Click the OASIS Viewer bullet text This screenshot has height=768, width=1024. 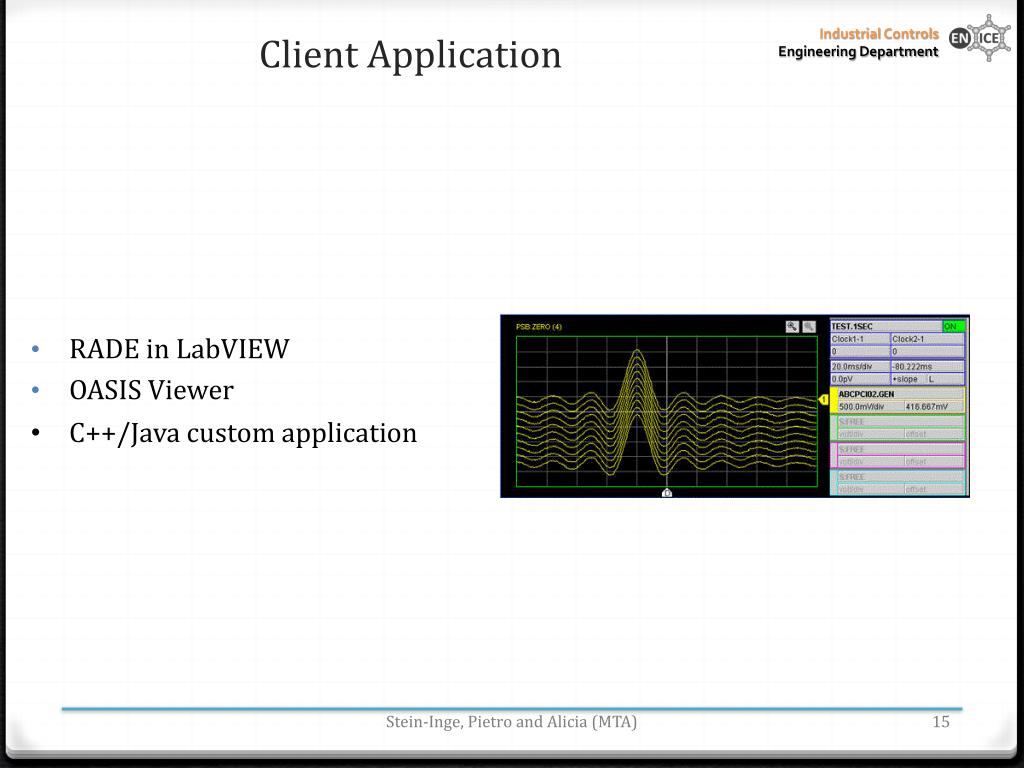(x=152, y=391)
